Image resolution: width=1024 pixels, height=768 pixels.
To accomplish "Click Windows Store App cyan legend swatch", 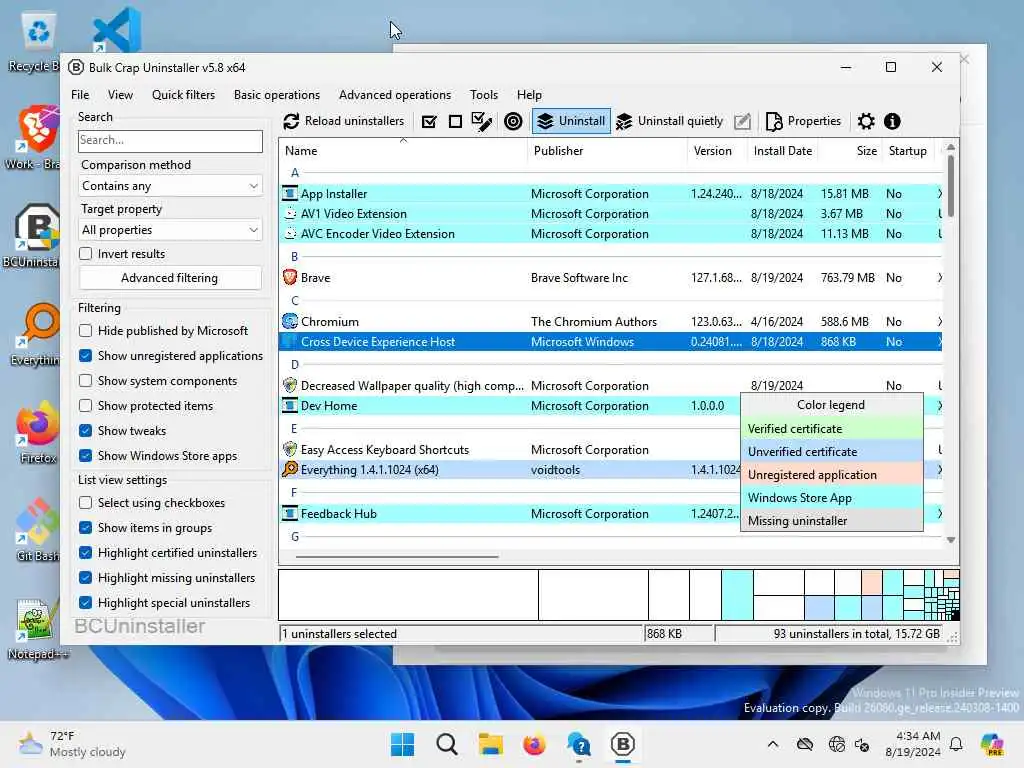I will (831, 498).
